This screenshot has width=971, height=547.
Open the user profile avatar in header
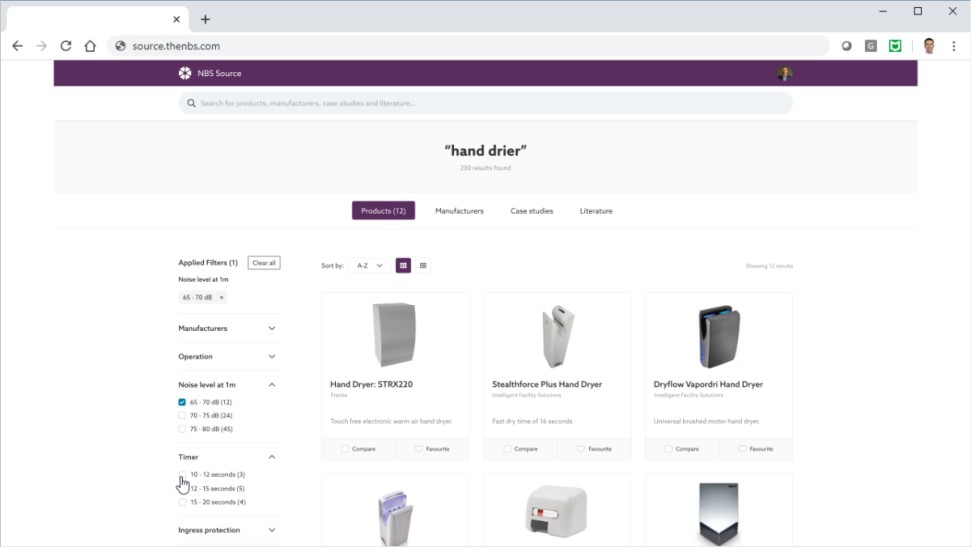[785, 73]
